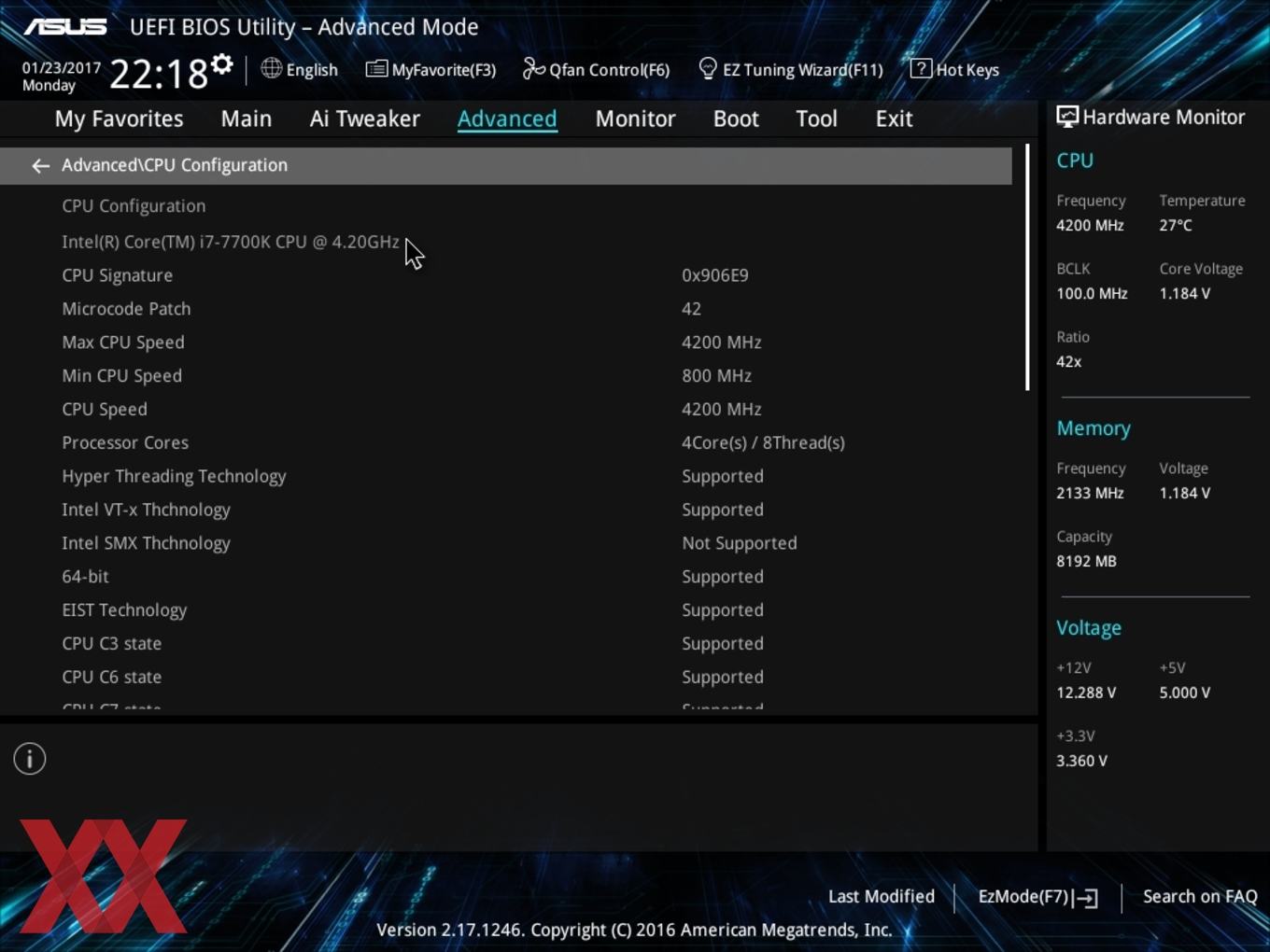The width and height of the screenshot is (1270, 952).
Task: Click the globe language icon
Action: 271,68
